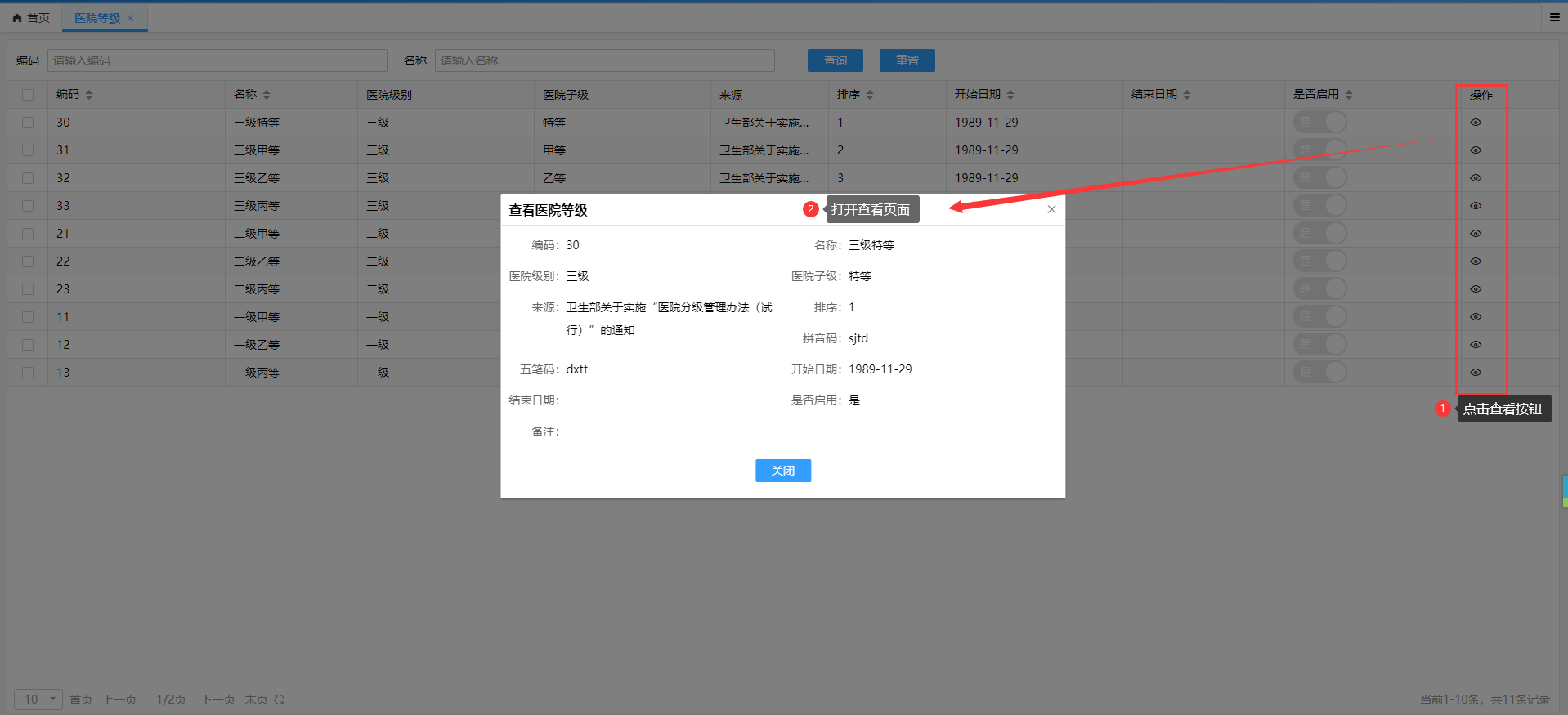Click the 查询 search button

click(x=835, y=60)
